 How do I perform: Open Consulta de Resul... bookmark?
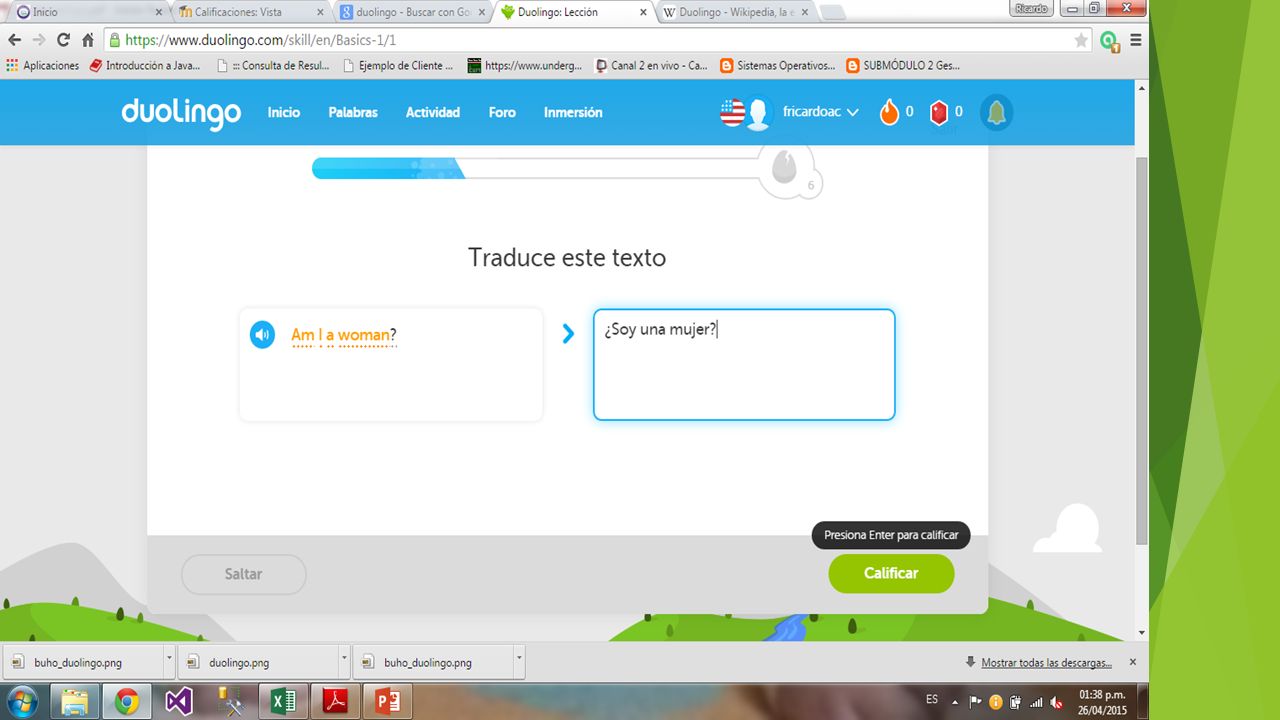tap(274, 65)
